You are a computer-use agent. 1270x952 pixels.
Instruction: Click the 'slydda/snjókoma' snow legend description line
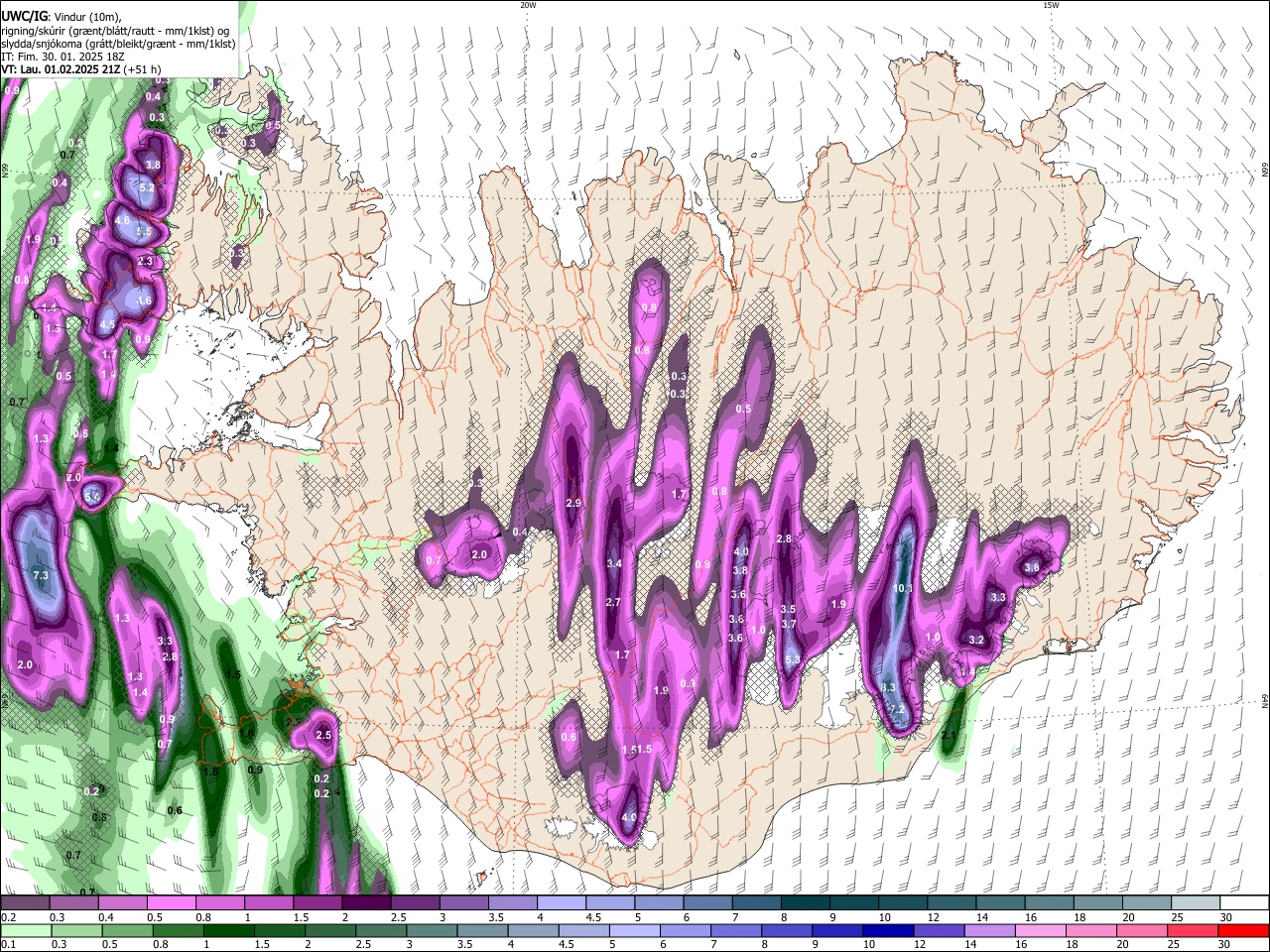[x=118, y=44]
